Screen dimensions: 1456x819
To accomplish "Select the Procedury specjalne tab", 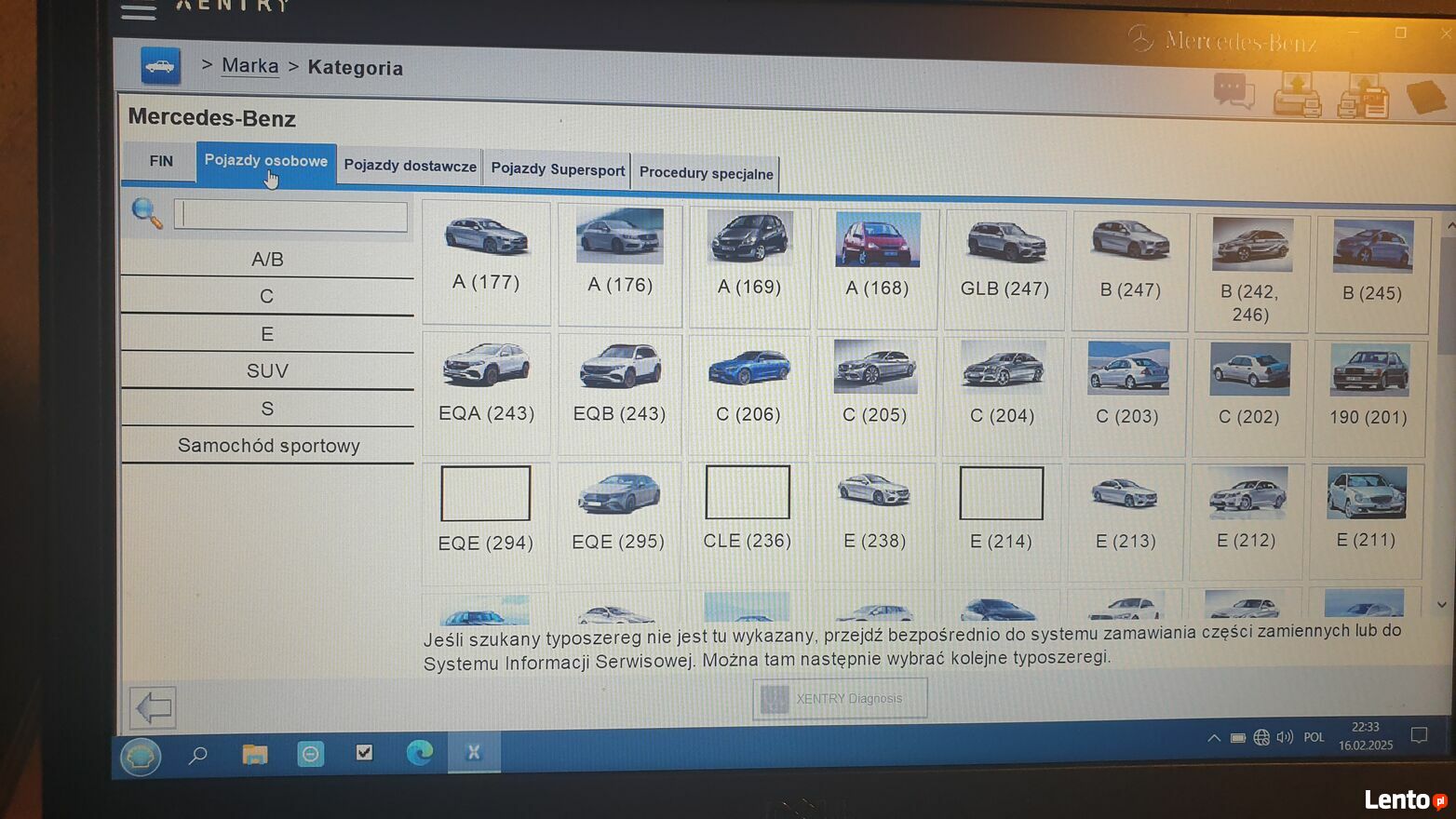I will coord(706,173).
